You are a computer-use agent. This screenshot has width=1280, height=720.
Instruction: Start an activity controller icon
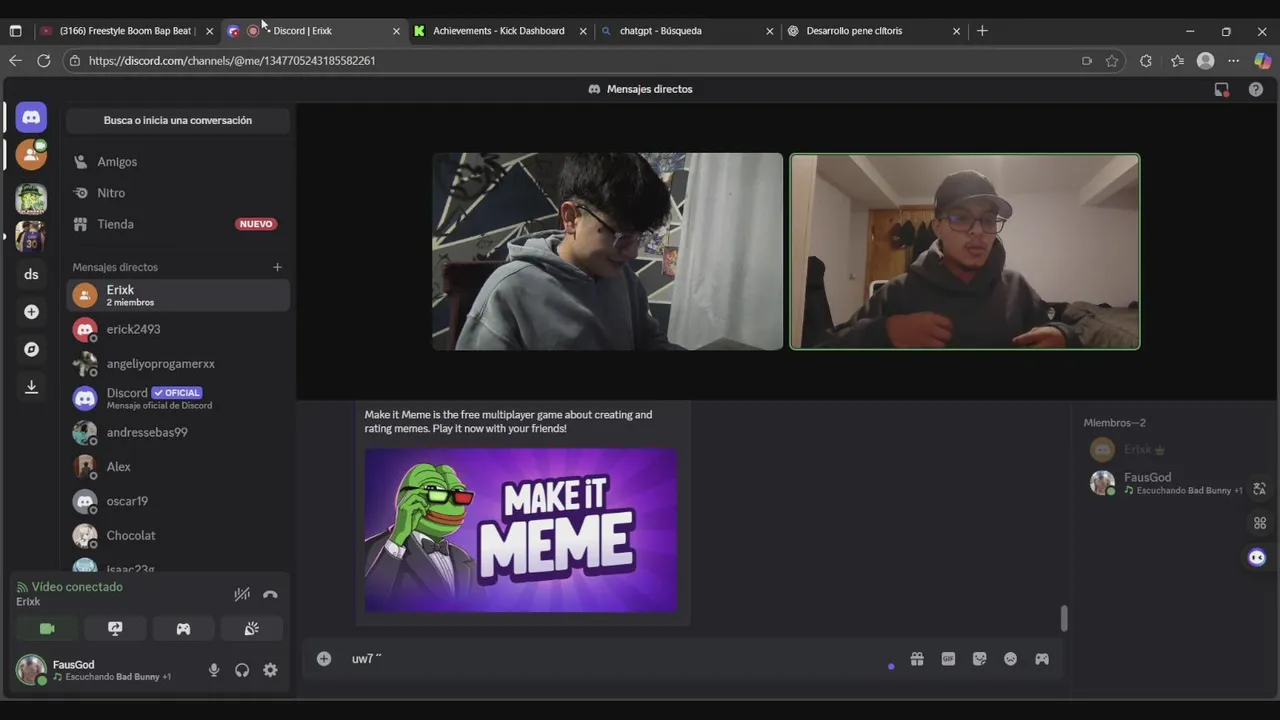point(183,628)
